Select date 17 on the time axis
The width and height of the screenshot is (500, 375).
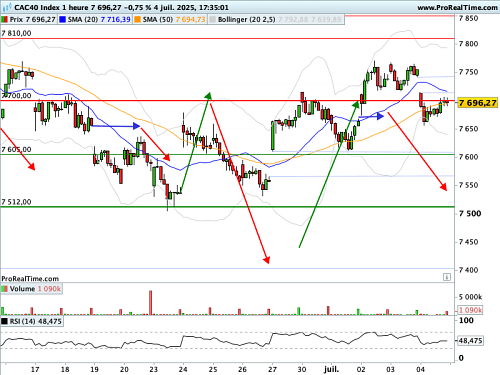[x=35, y=369]
